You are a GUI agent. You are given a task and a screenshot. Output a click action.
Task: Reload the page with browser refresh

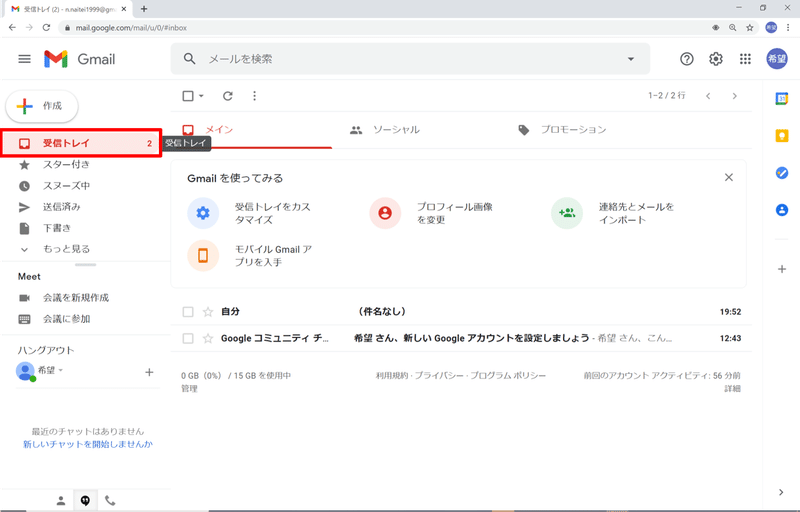pos(46,28)
